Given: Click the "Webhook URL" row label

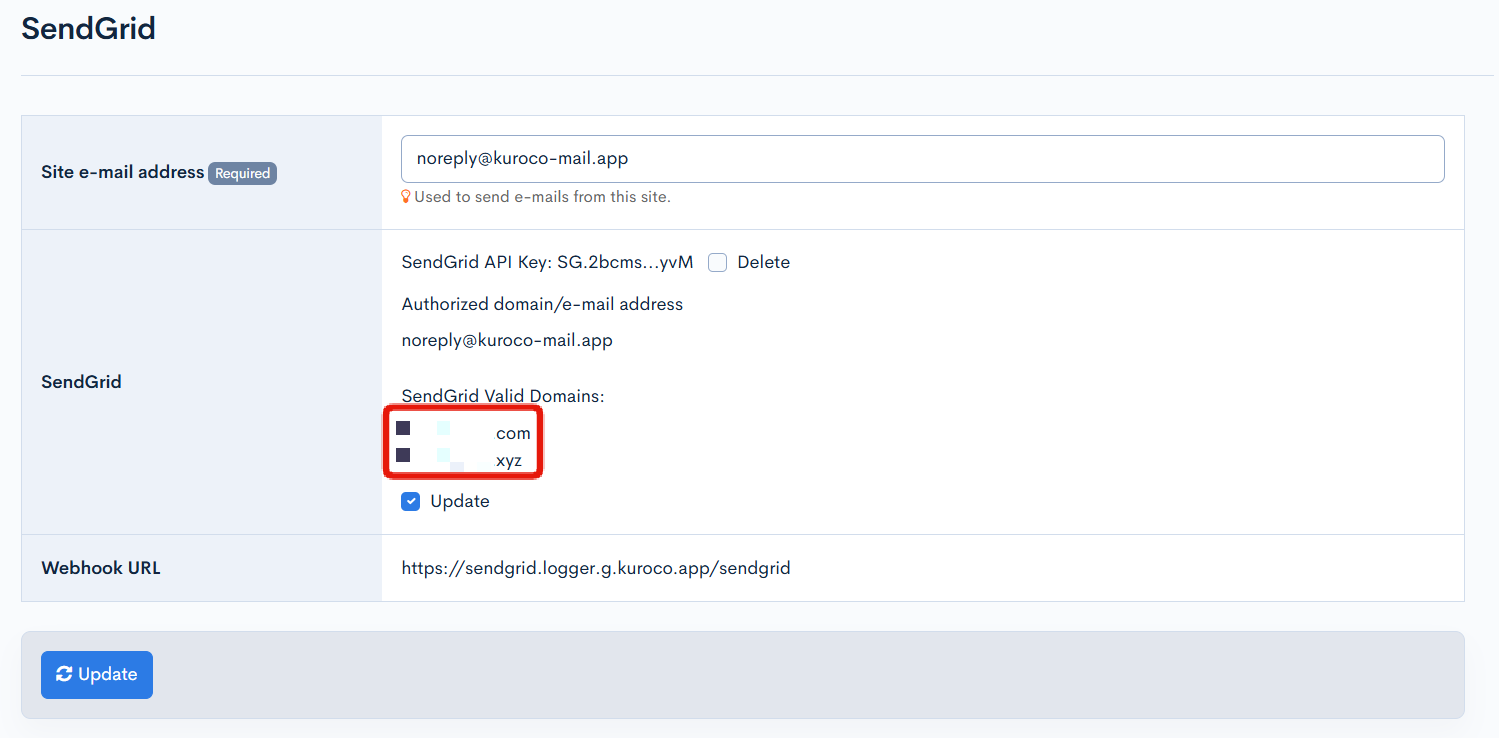Looking at the screenshot, I should tap(101, 568).
